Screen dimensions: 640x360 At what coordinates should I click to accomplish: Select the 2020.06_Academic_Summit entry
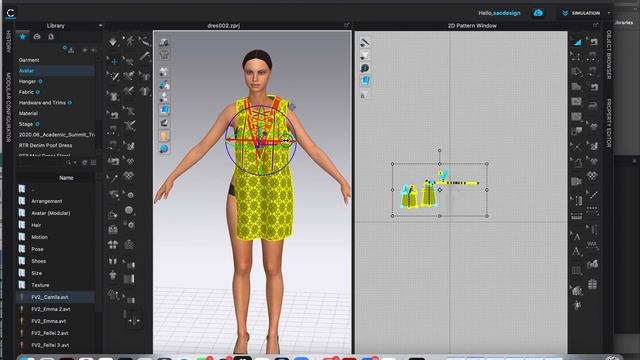coord(56,135)
